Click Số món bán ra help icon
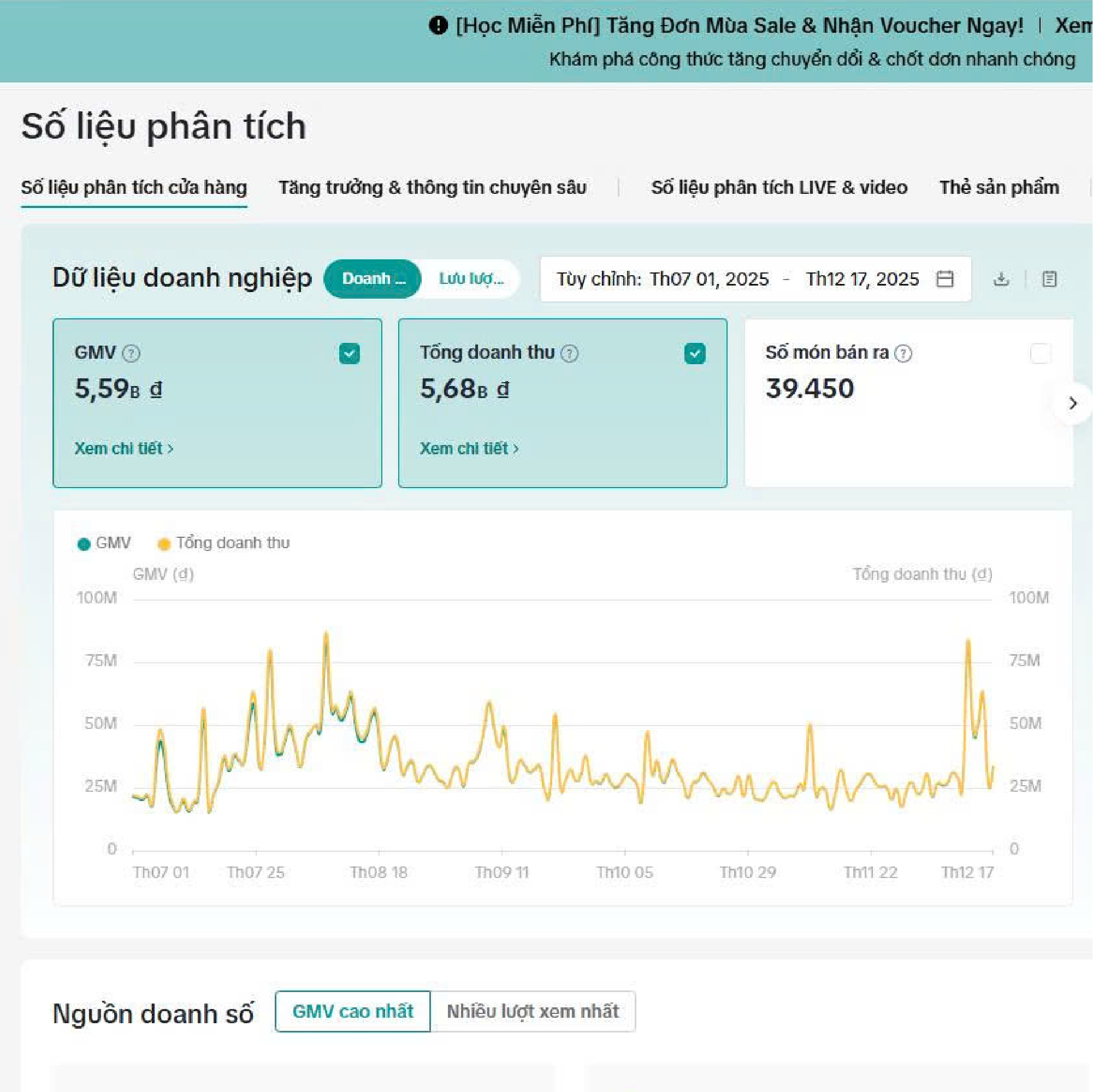1093x1092 pixels. click(903, 353)
